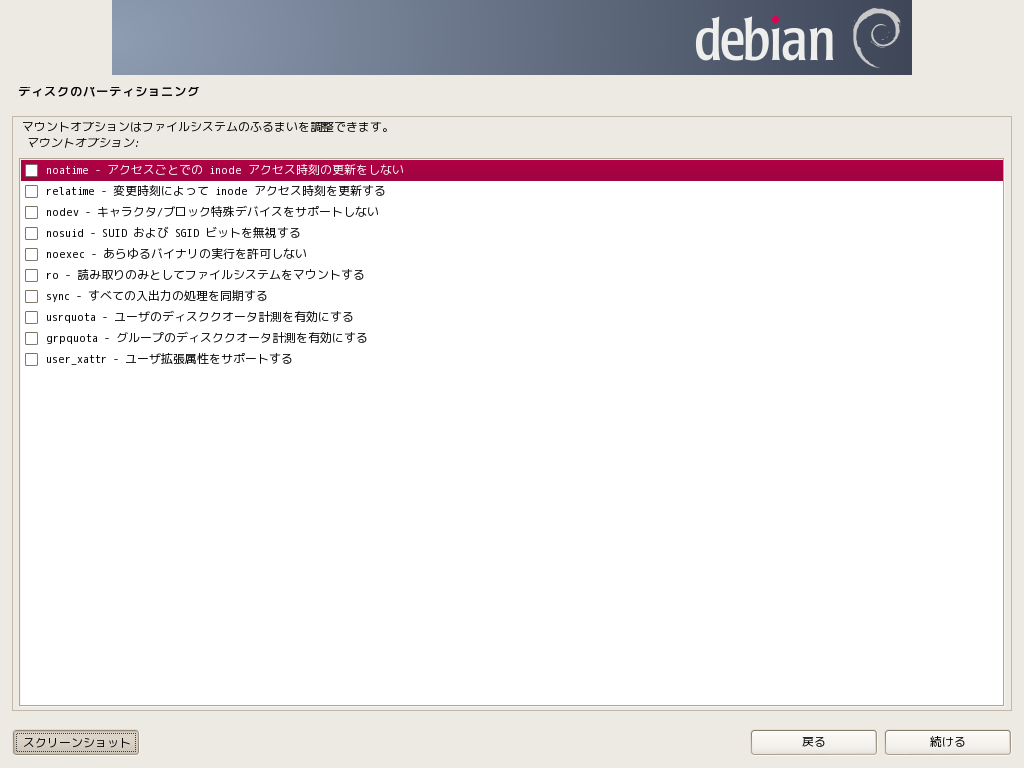The width and height of the screenshot is (1024, 768).
Task: Enable the usrquota checkbox
Action: [x=31, y=317]
